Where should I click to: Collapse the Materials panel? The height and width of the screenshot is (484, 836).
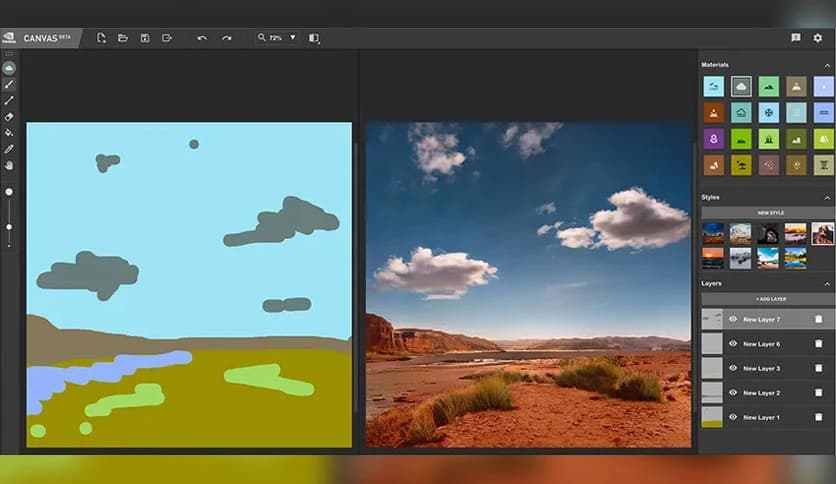(x=827, y=65)
